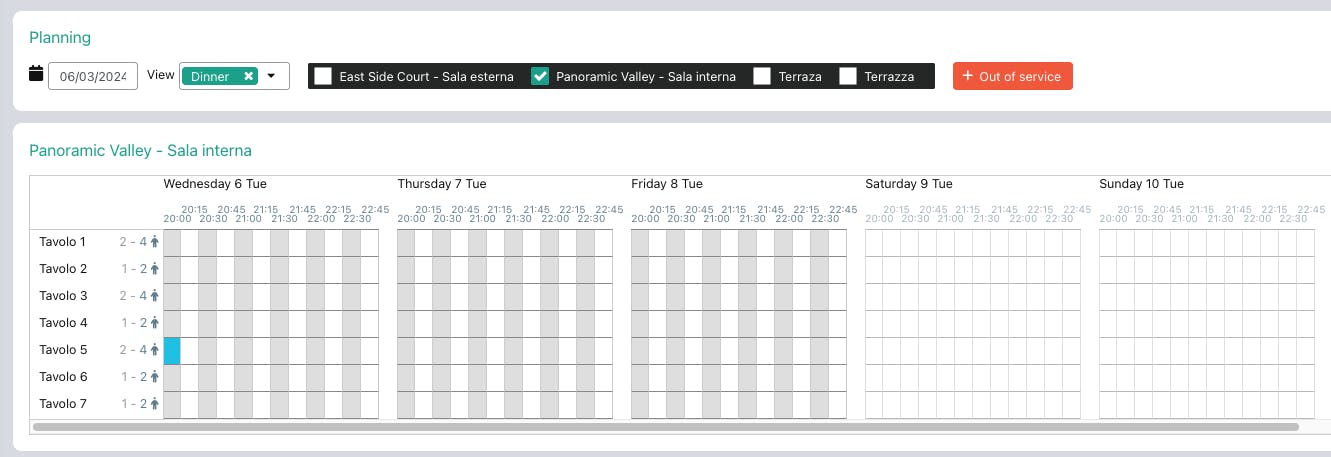Click the person icon for Tavolo 7
This screenshot has height=457, width=1331.
coord(155,404)
